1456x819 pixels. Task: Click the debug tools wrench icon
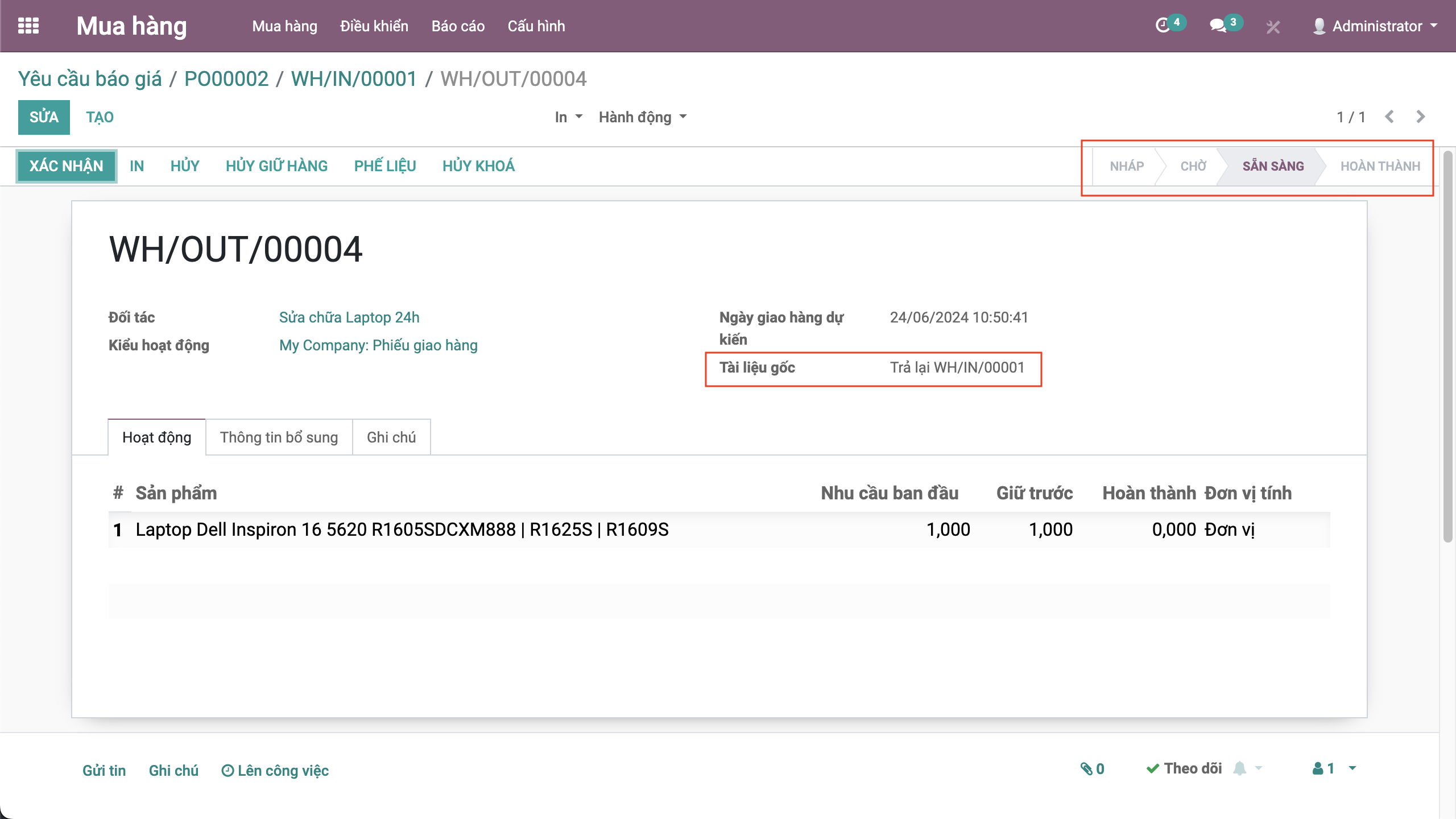[1273, 27]
